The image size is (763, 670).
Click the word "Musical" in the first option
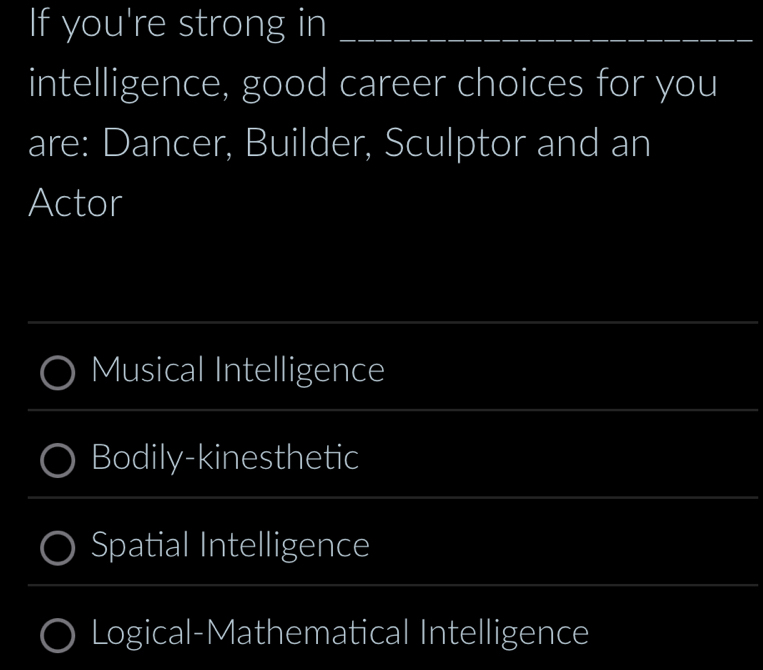[149, 371]
